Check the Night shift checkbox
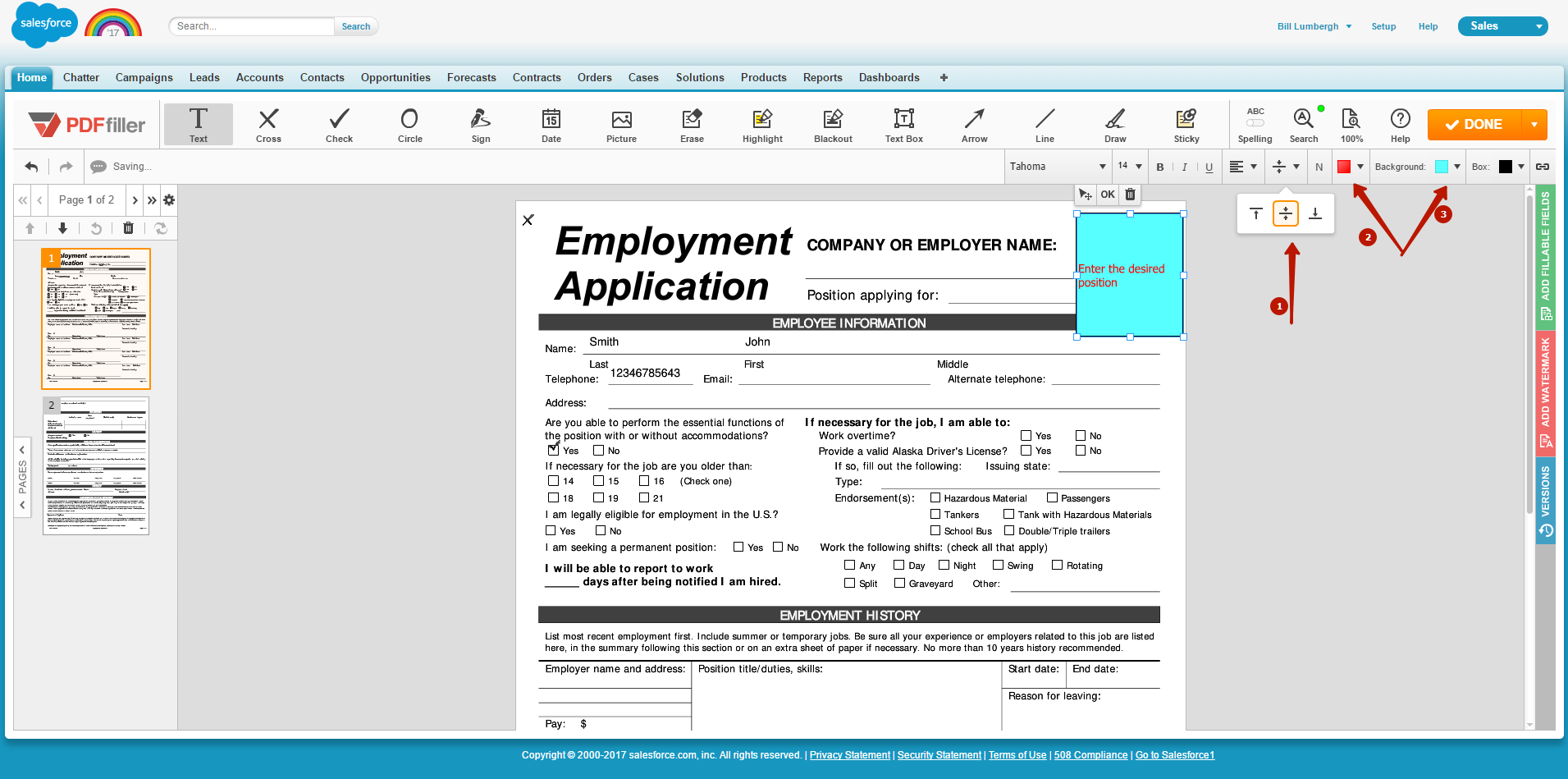This screenshot has height=779, width=1568. (x=944, y=565)
